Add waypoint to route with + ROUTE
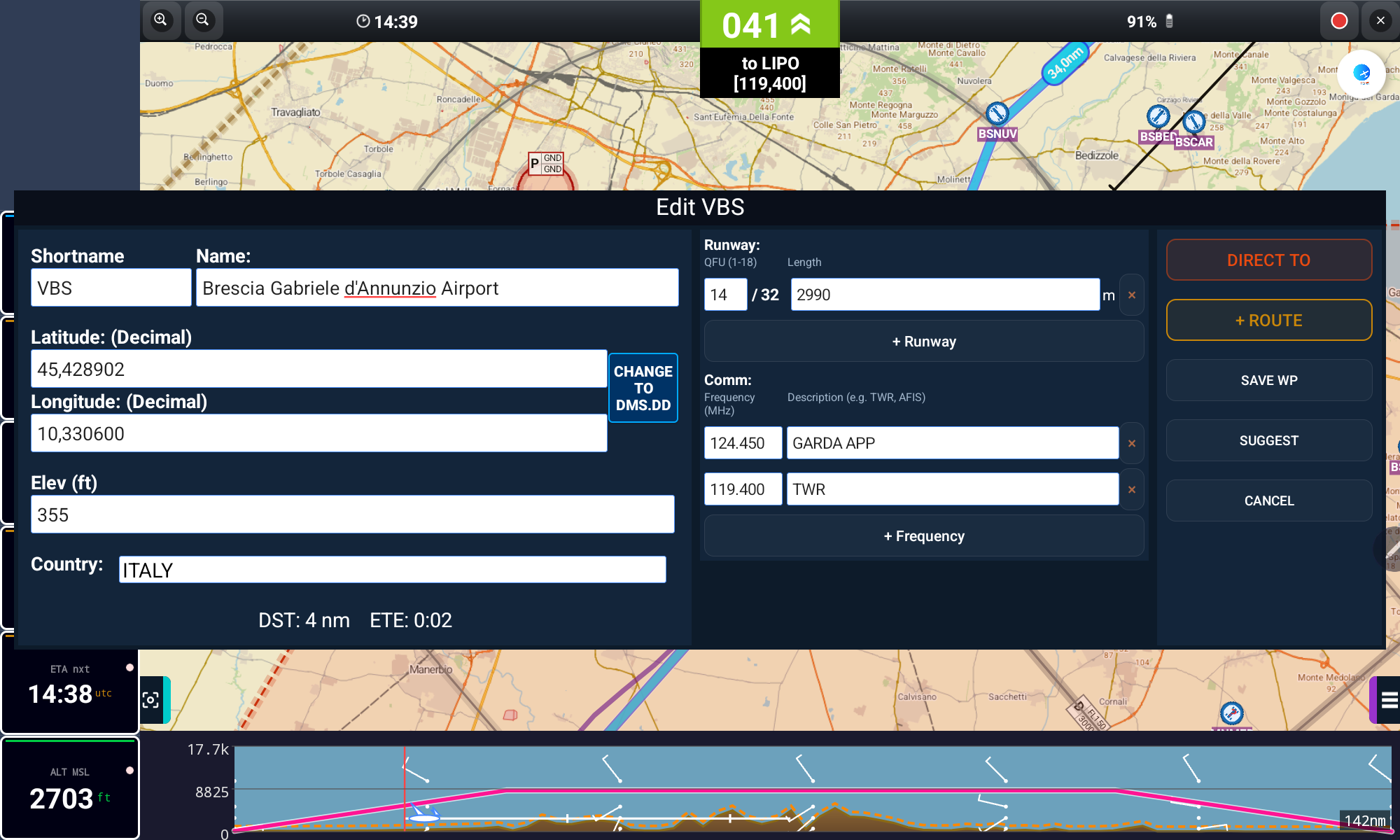The image size is (1400, 840). coord(1268,321)
